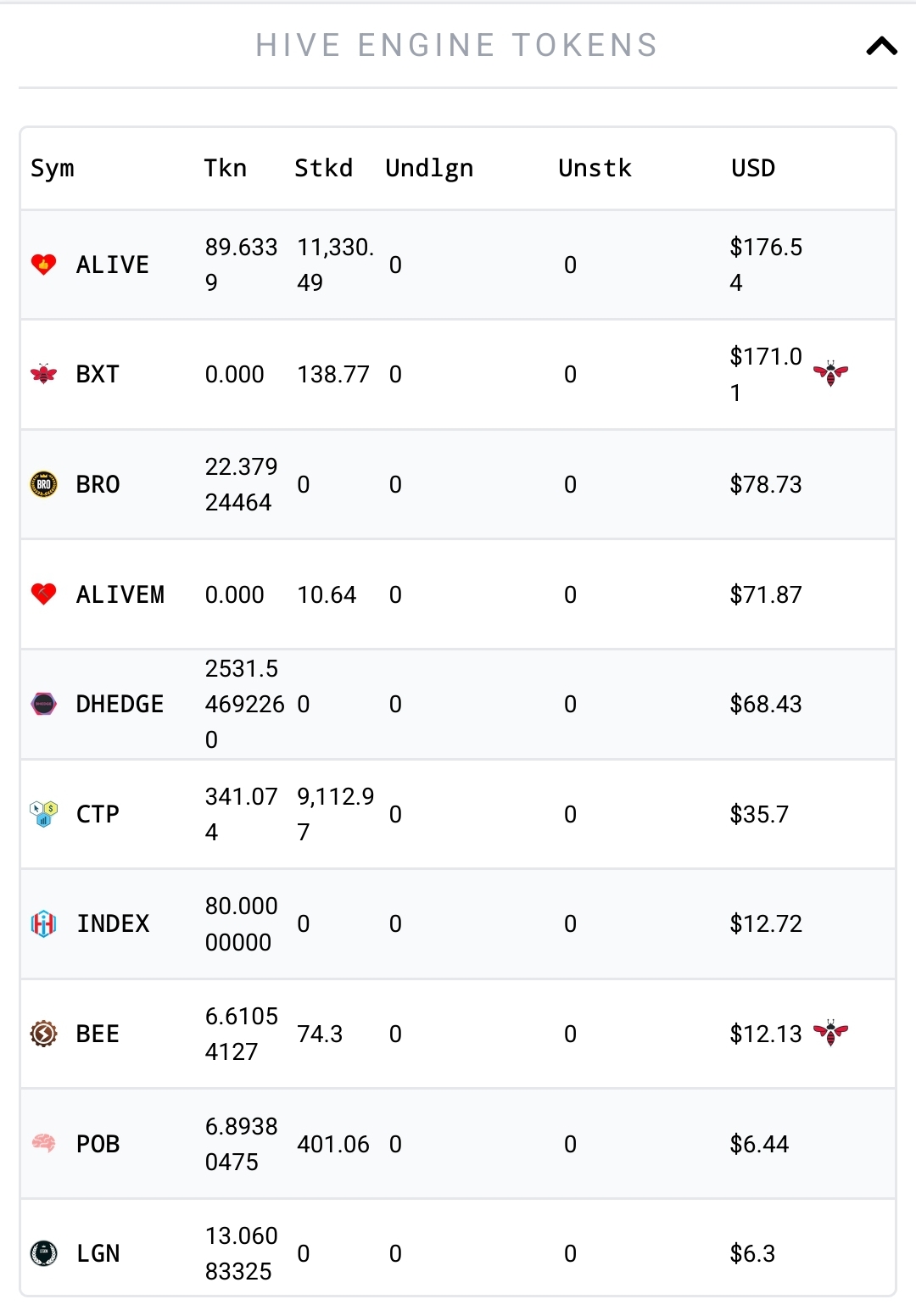Click the BRO gold coin icon
Screen dimensions: 916x1316
point(44,484)
